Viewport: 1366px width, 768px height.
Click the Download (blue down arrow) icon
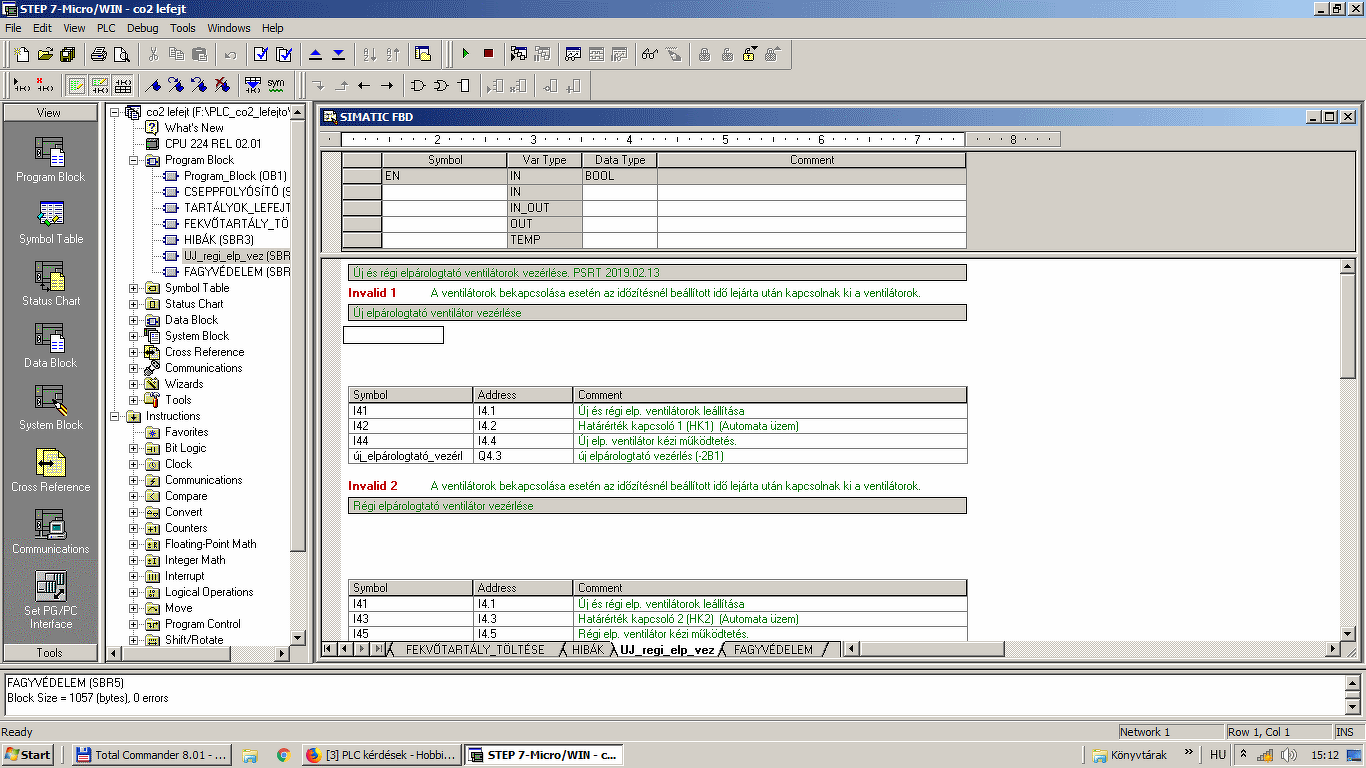338,54
